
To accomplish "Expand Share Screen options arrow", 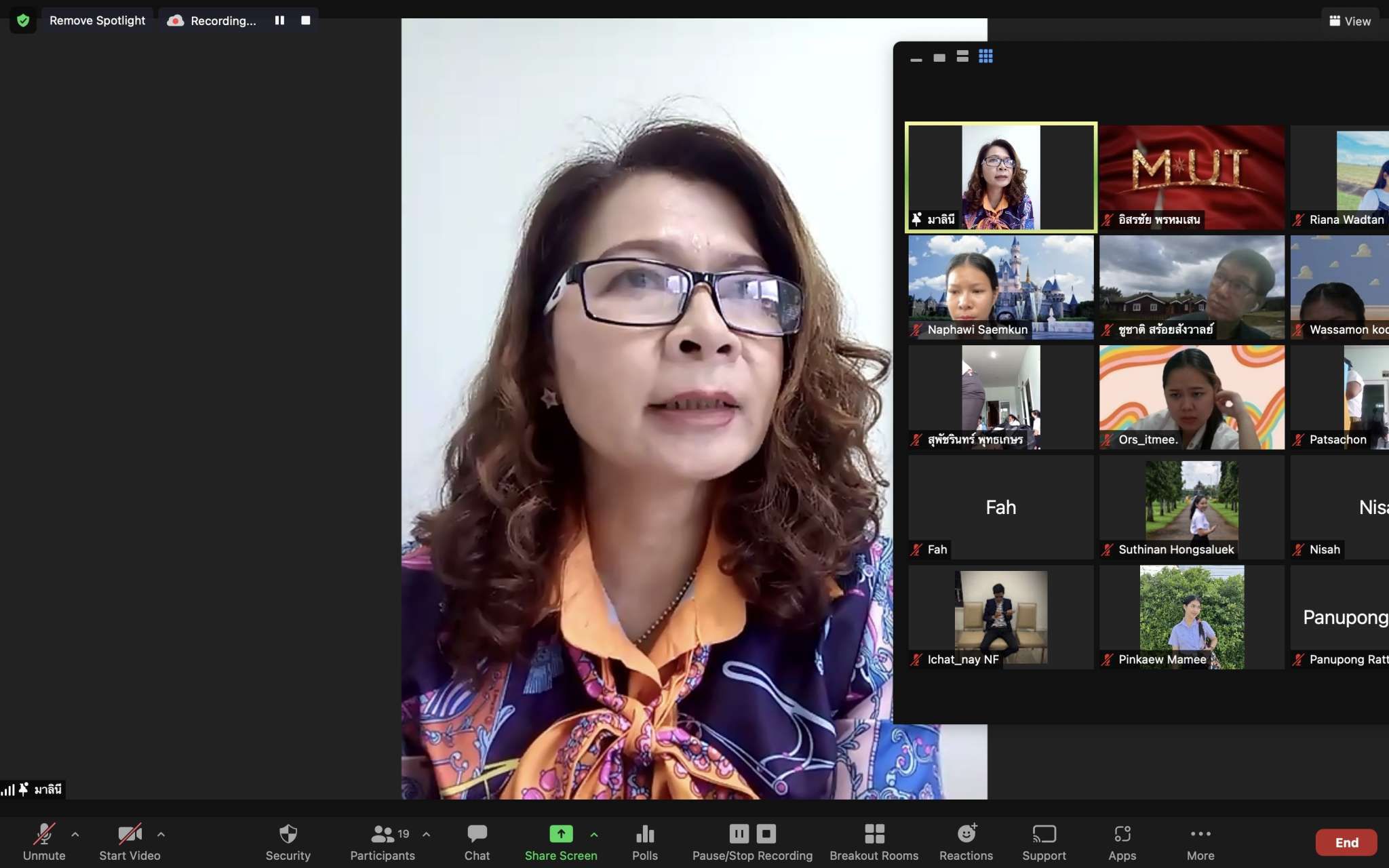I will coord(594,834).
